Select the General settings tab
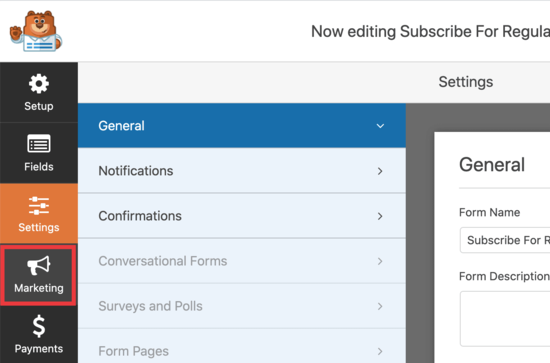The width and height of the screenshot is (550, 363). pos(242,126)
